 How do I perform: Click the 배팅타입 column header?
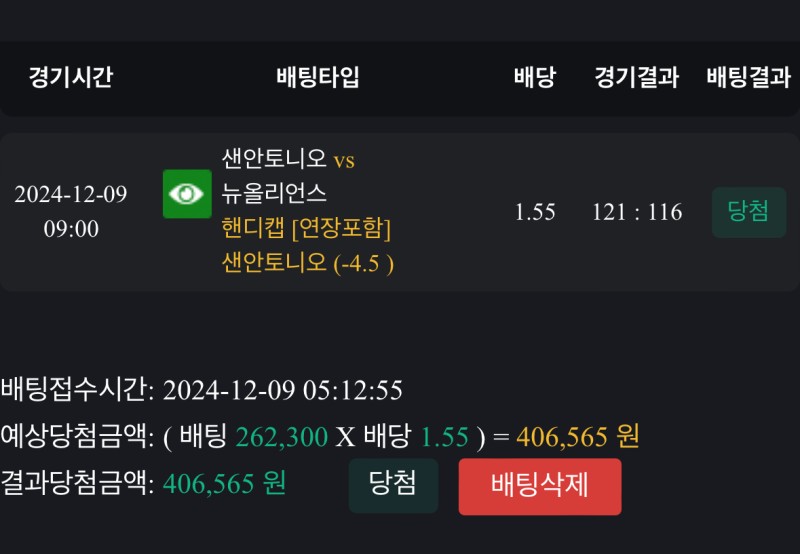click(317, 77)
